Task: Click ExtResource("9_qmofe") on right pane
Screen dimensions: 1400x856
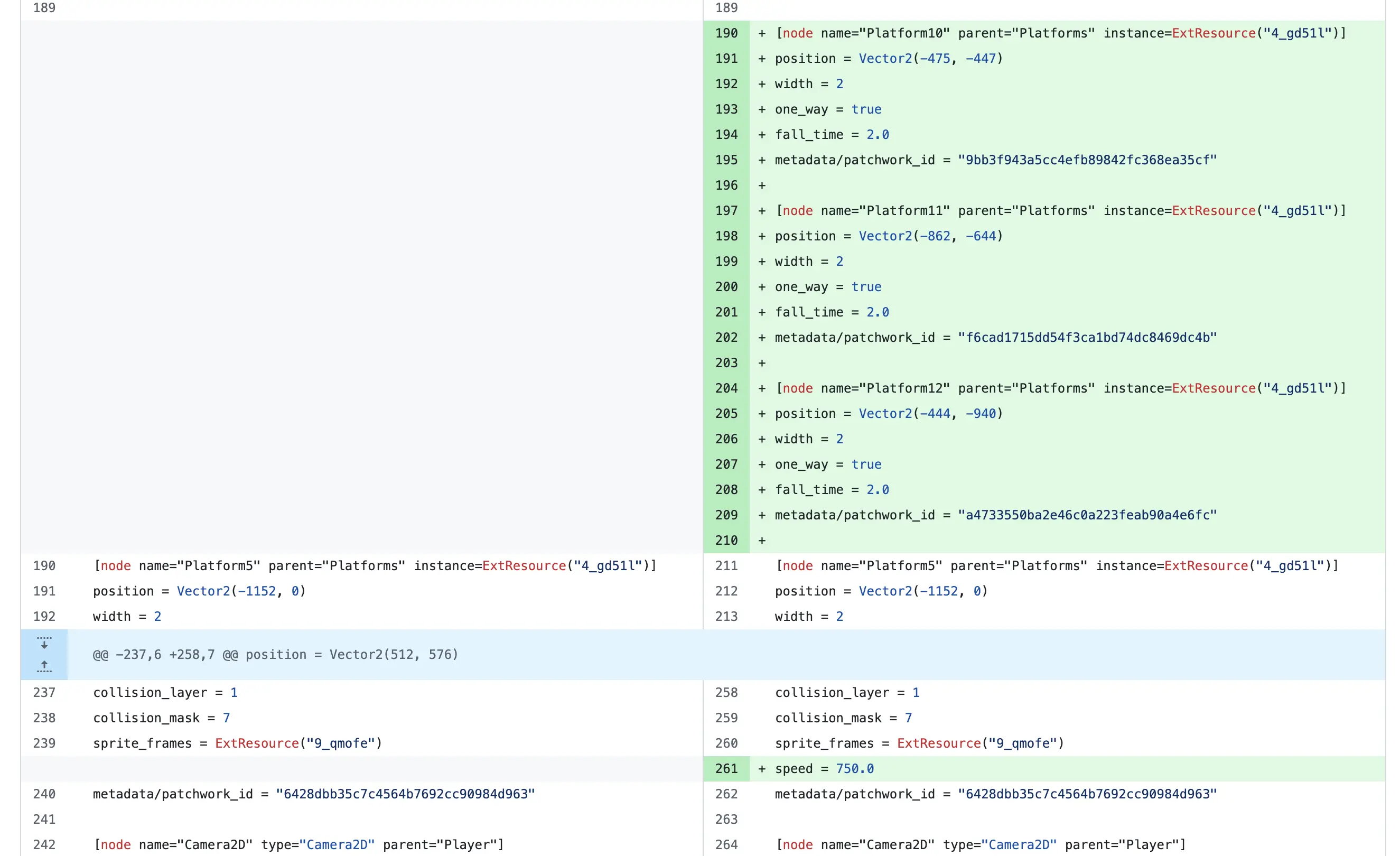Action: coord(979,743)
